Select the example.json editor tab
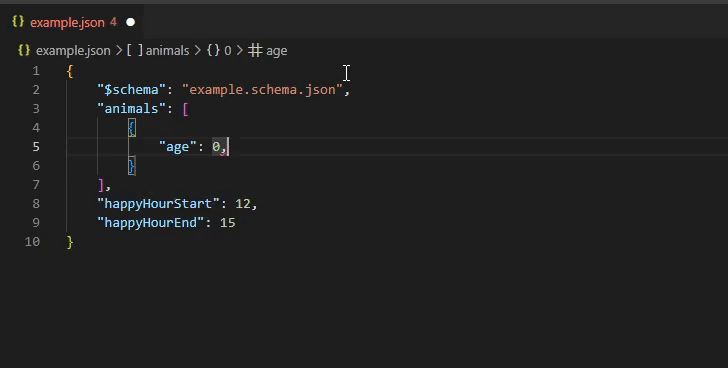The width and height of the screenshot is (728, 368). point(72,22)
